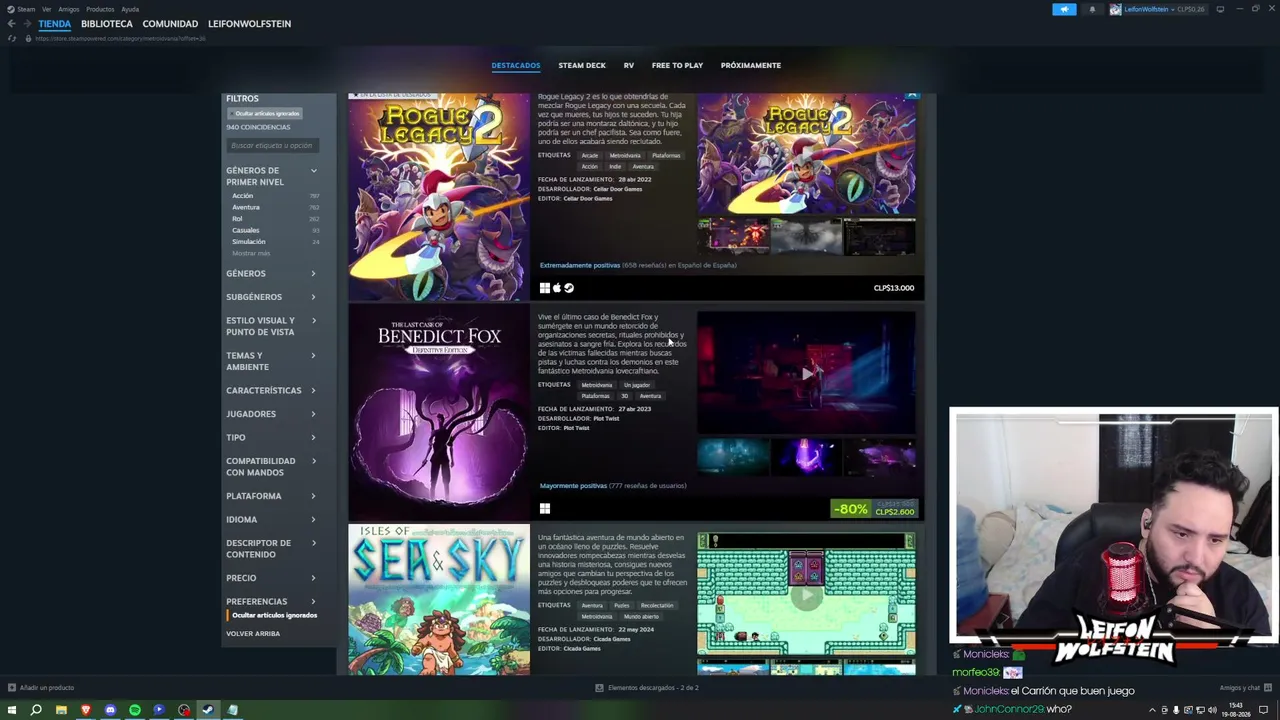
Task: Open File Explorer from the taskbar
Action: (61, 710)
